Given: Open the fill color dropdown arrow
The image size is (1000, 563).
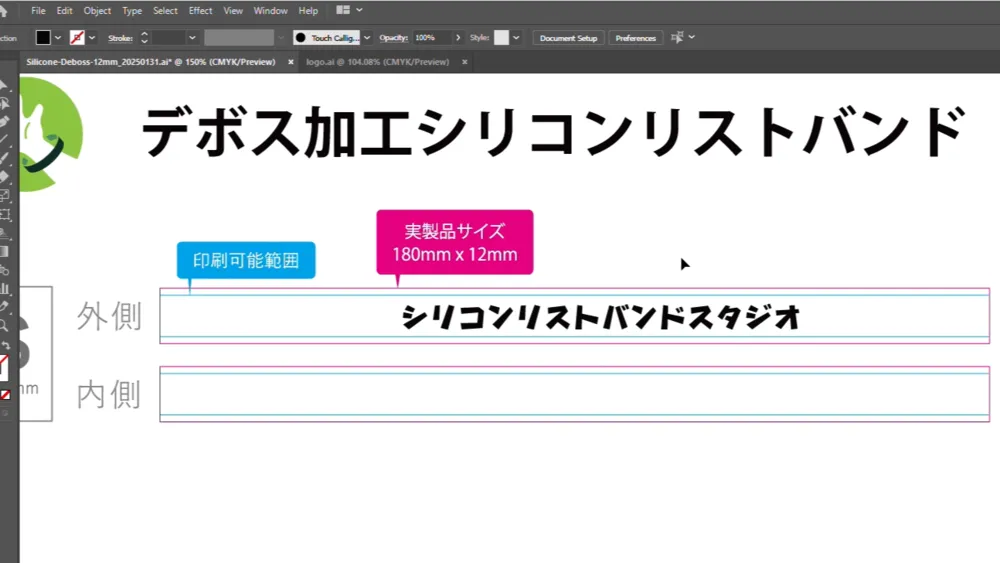Looking at the screenshot, I should [58, 38].
